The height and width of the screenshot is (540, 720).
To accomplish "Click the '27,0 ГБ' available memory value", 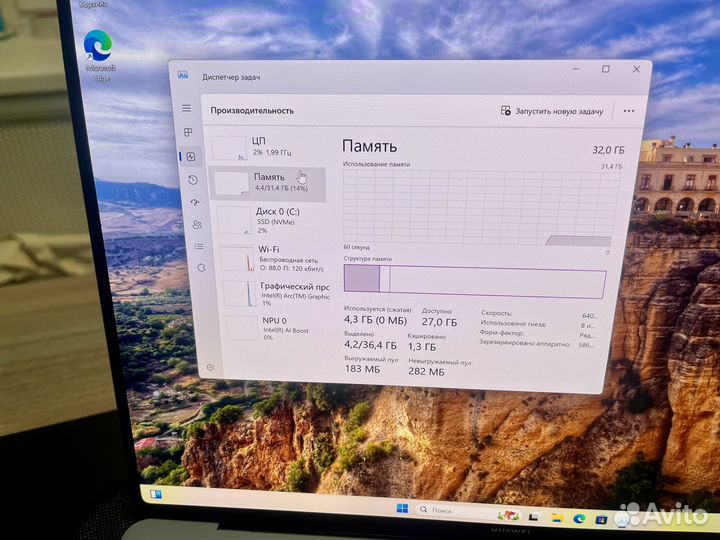I will 439,322.
